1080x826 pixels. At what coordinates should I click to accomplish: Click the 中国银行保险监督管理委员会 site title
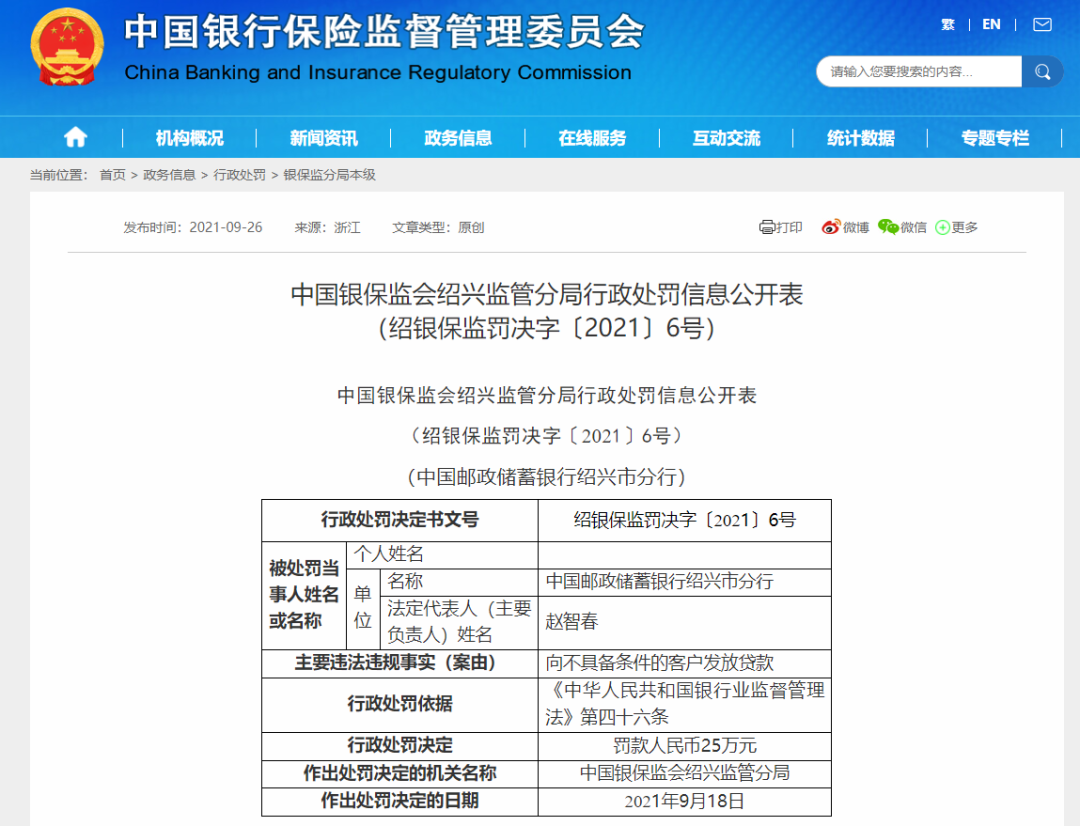(384, 32)
